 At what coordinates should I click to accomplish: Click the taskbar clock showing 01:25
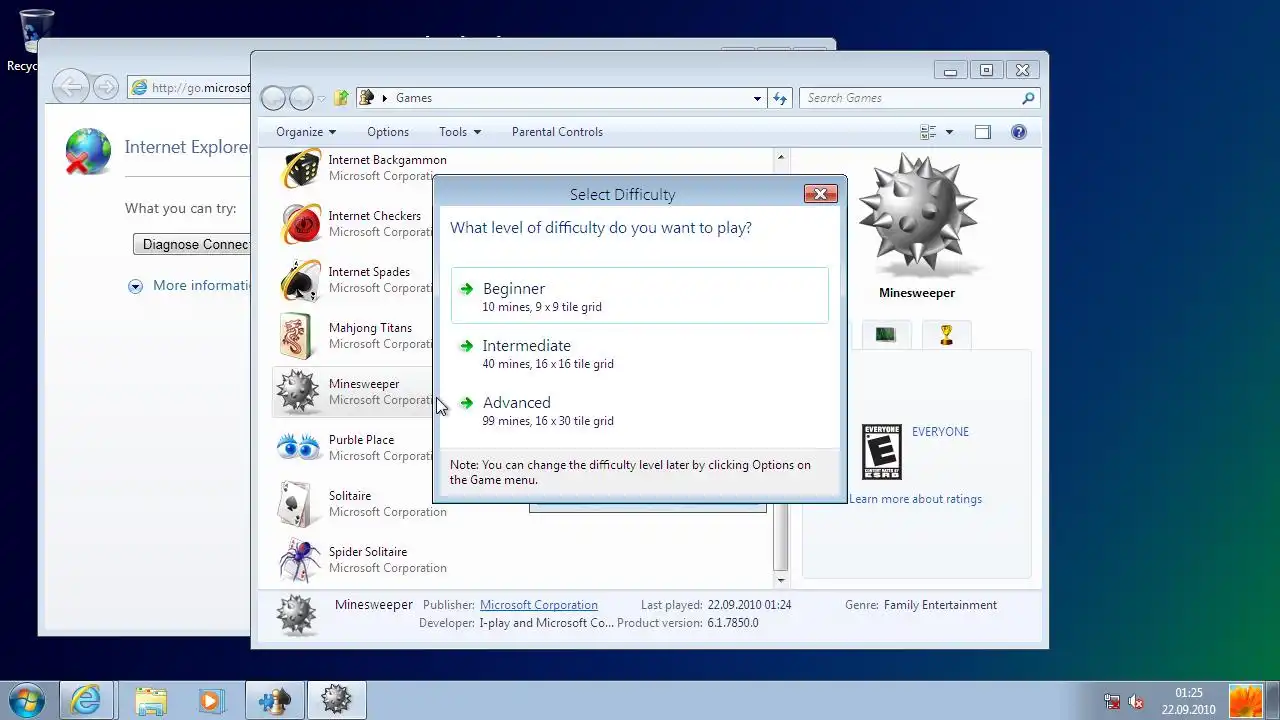[1188, 700]
